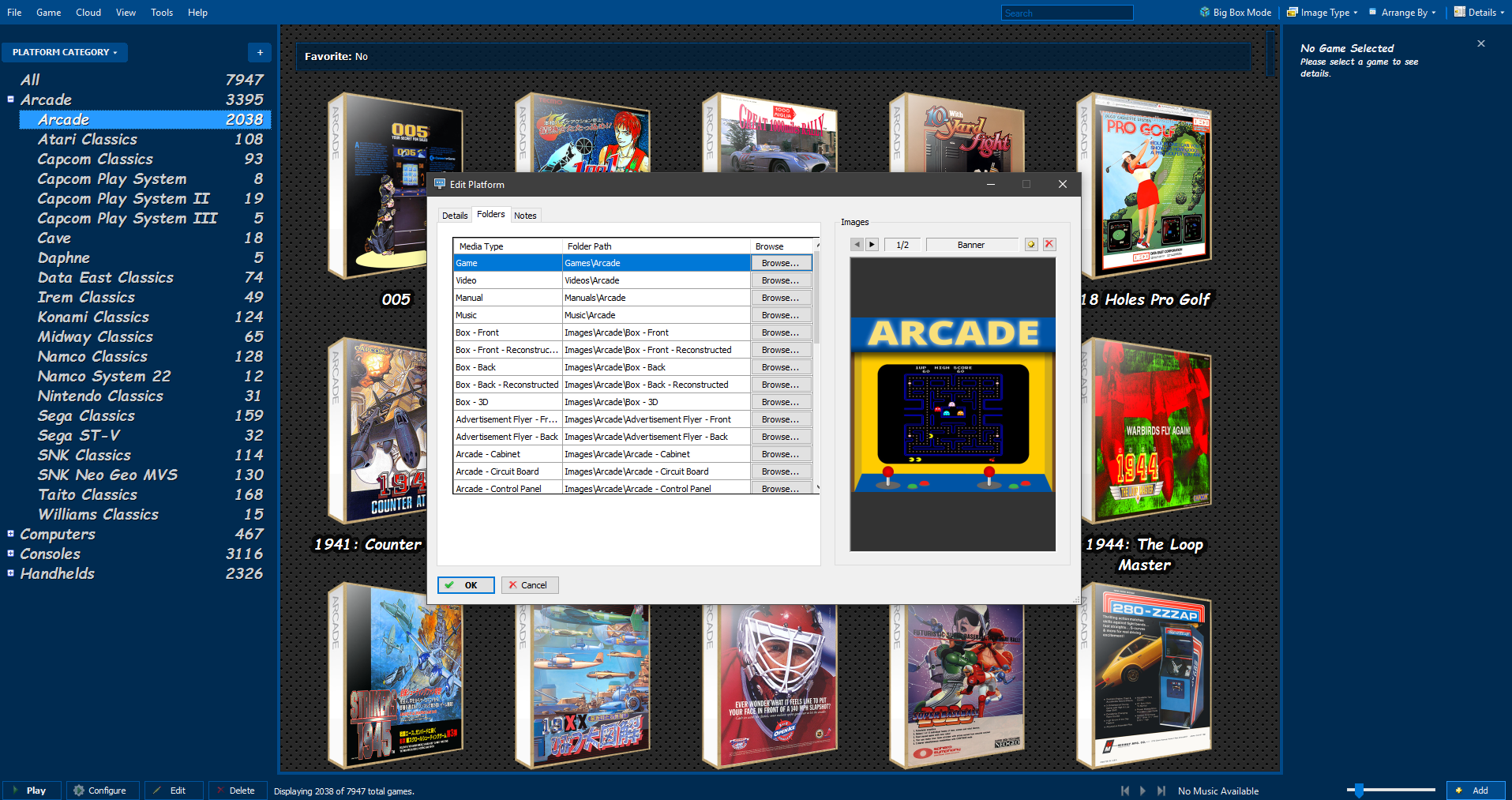Screen dimensions: 1512x800
Task: Confirm with the OK button
Action: (x=466, y=585)
